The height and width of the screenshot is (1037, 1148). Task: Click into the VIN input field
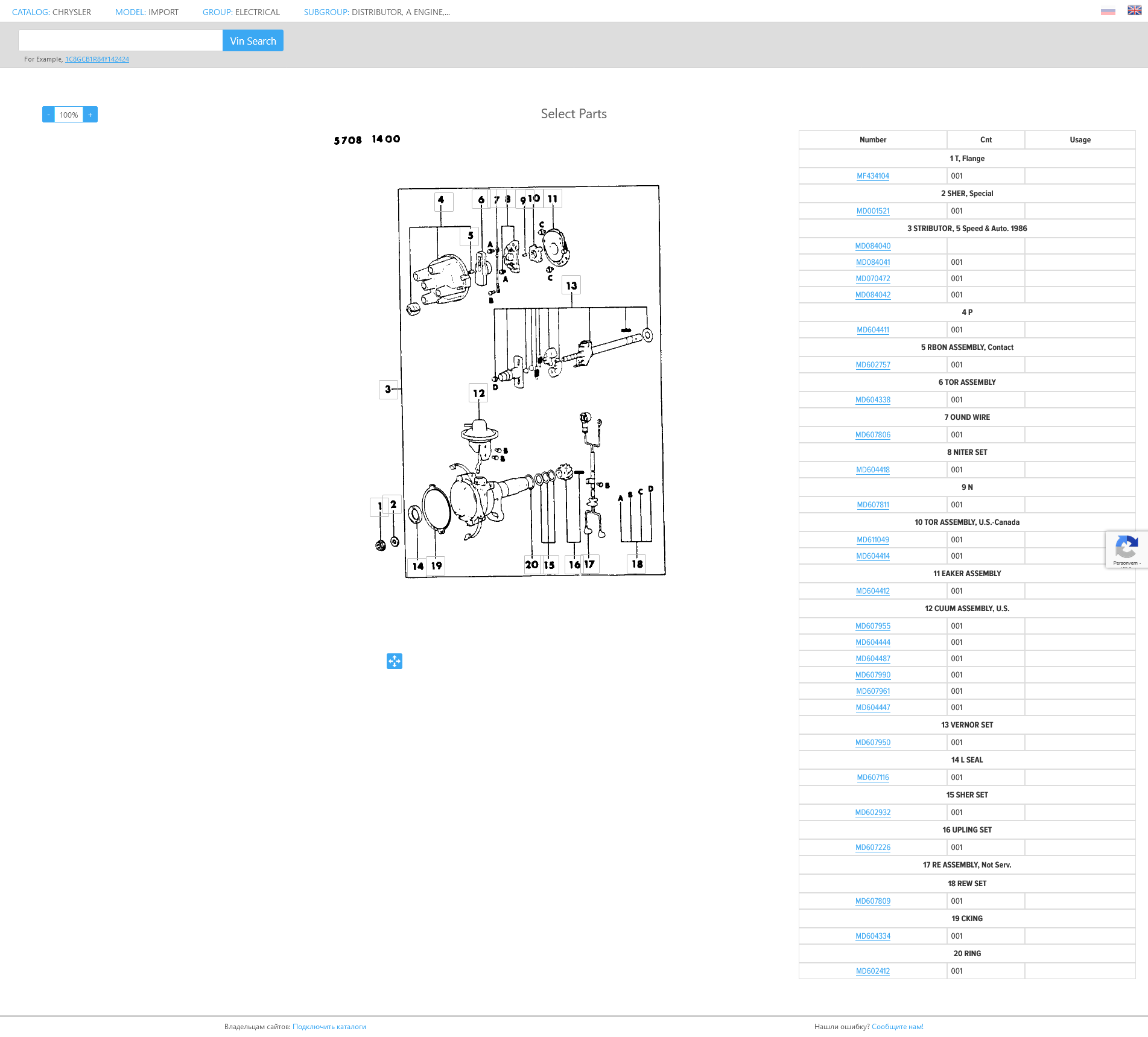pyautogui.click(x=121, y=40)
